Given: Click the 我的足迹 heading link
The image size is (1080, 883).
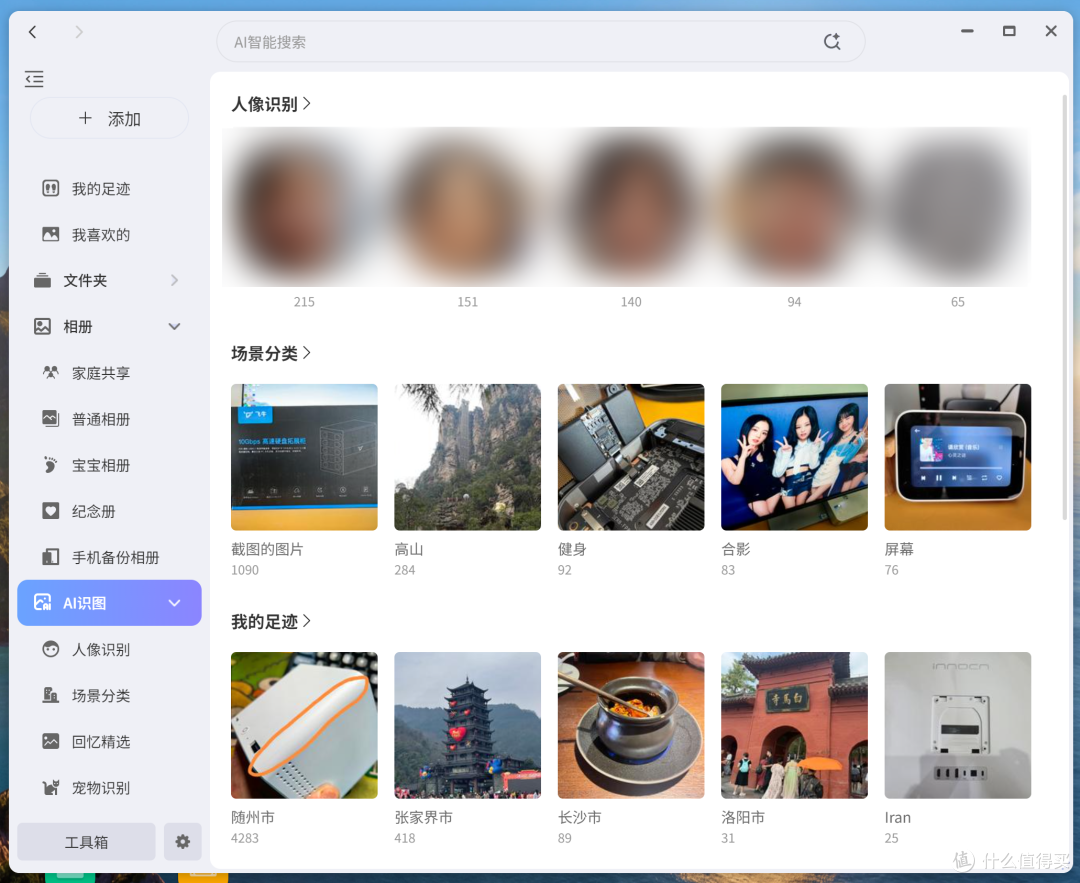Looking at the screenshot, I should tap(264, 621).
